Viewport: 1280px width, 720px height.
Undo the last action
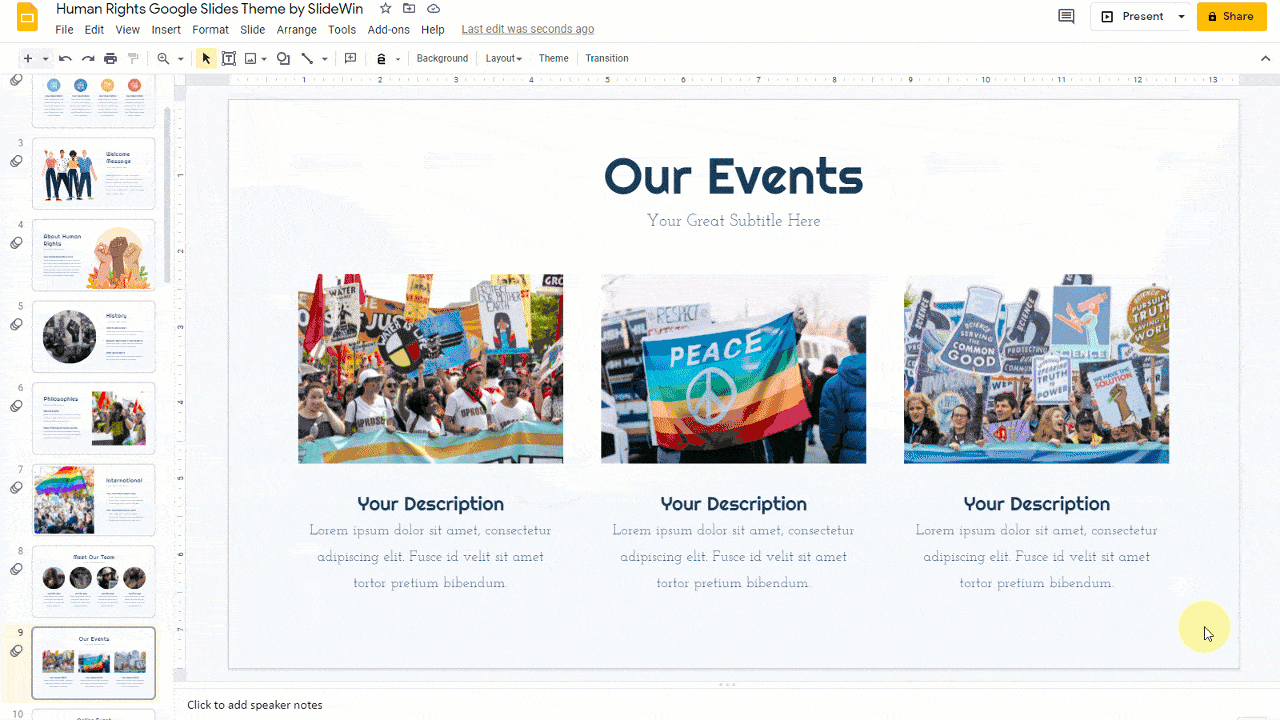(x=65, y=59)
